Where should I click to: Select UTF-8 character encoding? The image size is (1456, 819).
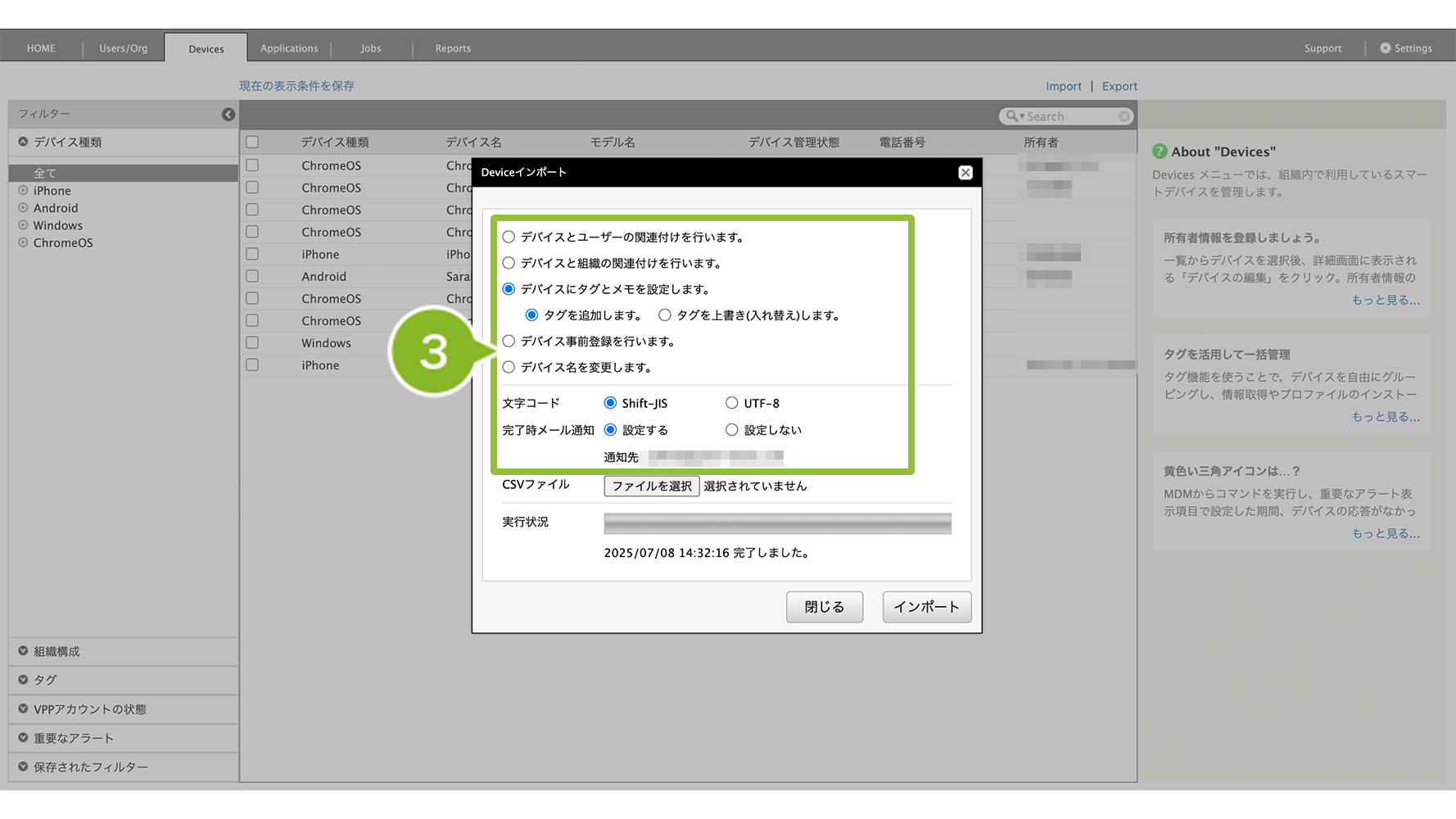pos(731,403)
